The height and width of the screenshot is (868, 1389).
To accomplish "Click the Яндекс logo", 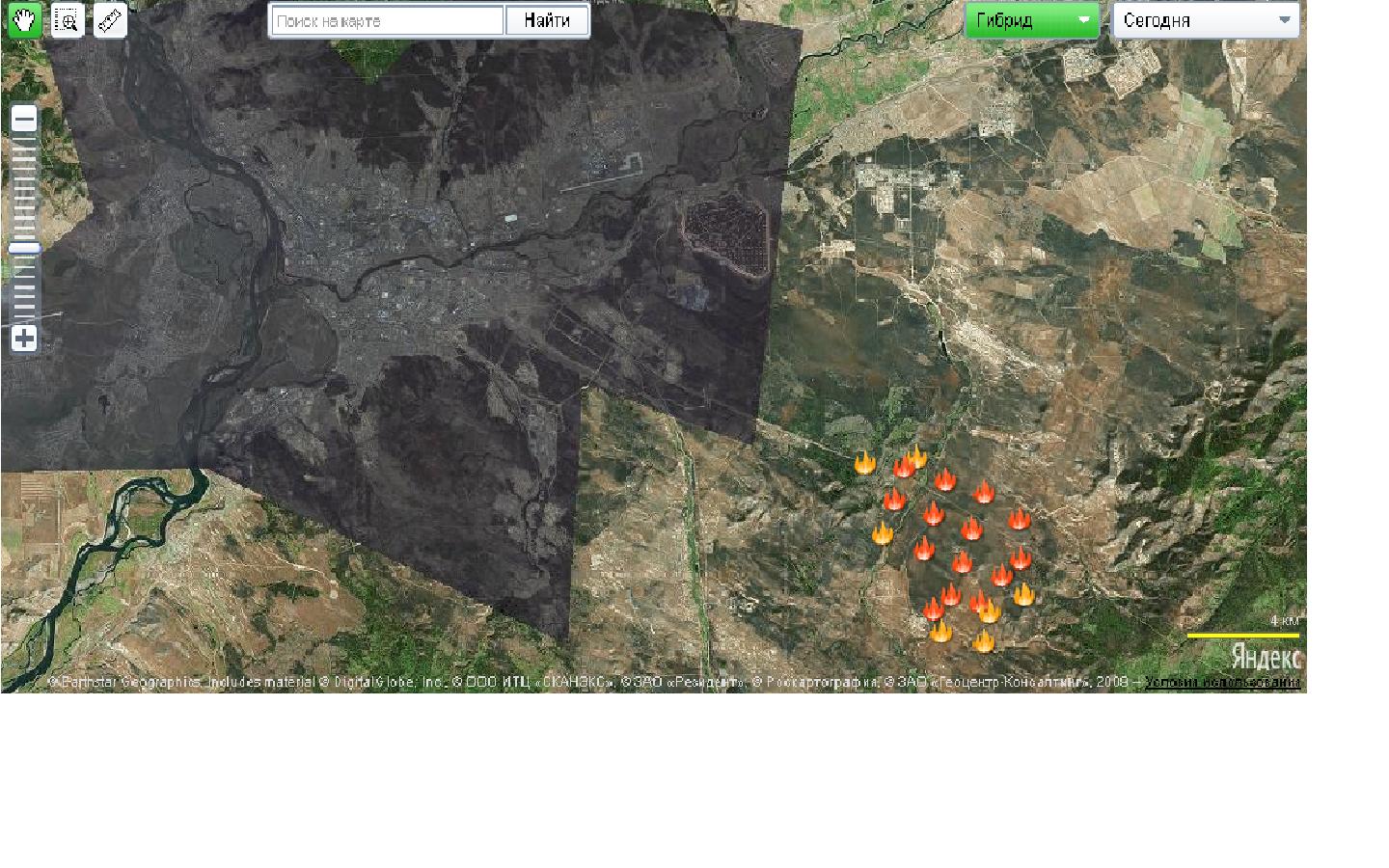I will (x=1266, y=658).
